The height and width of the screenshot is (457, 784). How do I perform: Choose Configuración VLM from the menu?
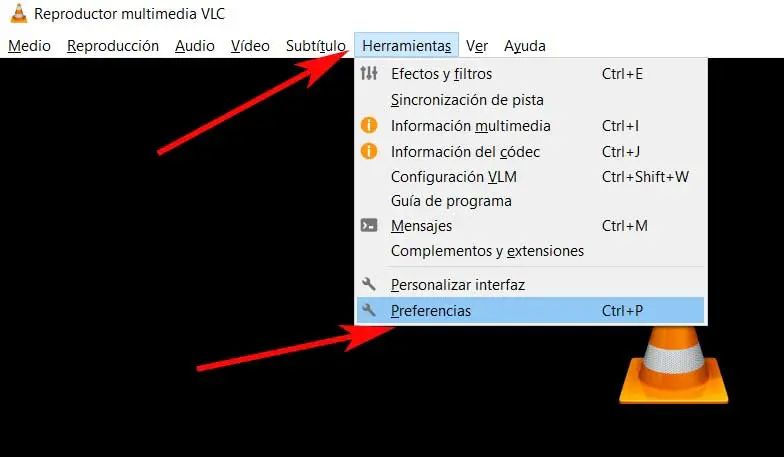tap(530, 176)
